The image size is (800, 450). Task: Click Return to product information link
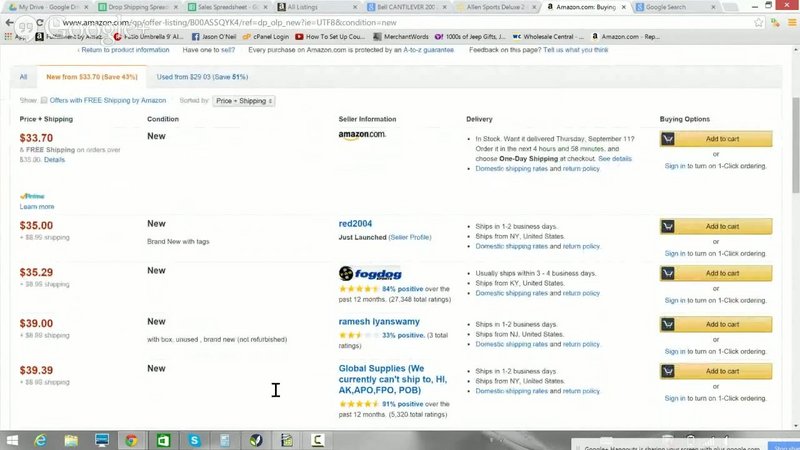123,50
